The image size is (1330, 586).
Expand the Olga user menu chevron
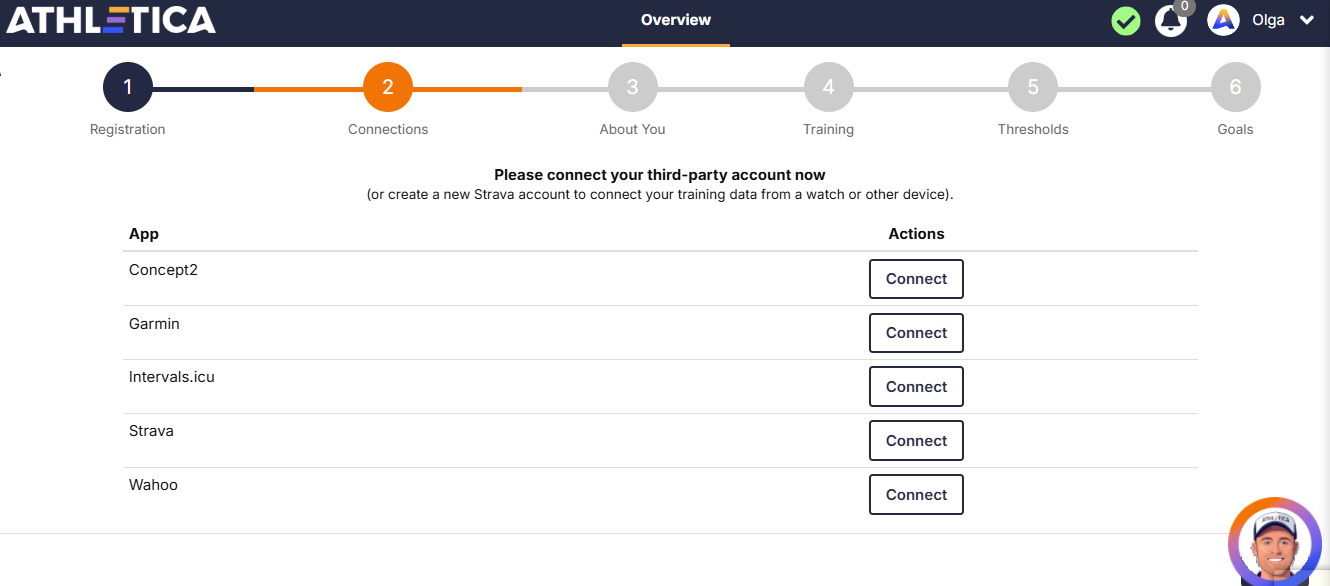1306,20
